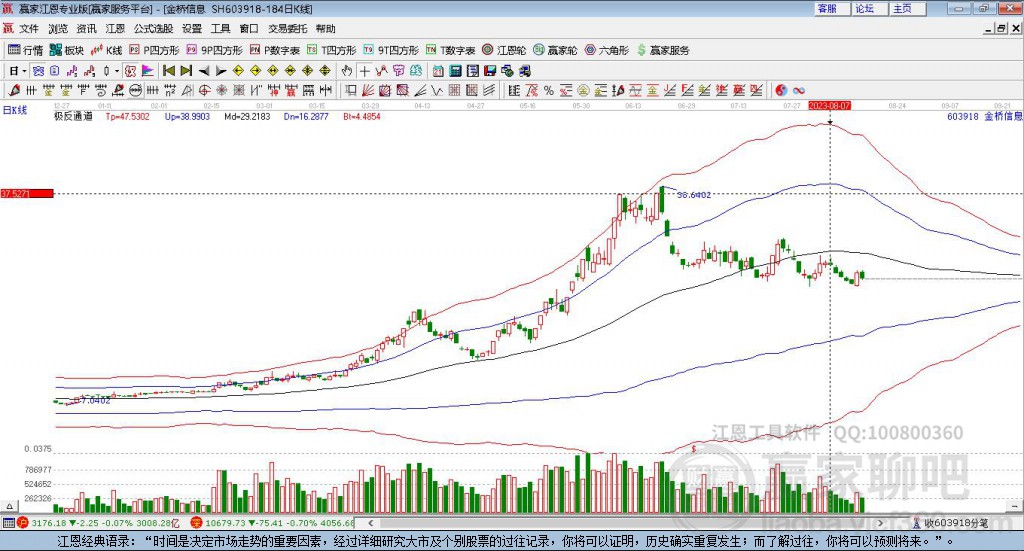Launch the 赢家轮 winner wheel
This screenshot has width=1024, height=551.
(x=555, y=50)
